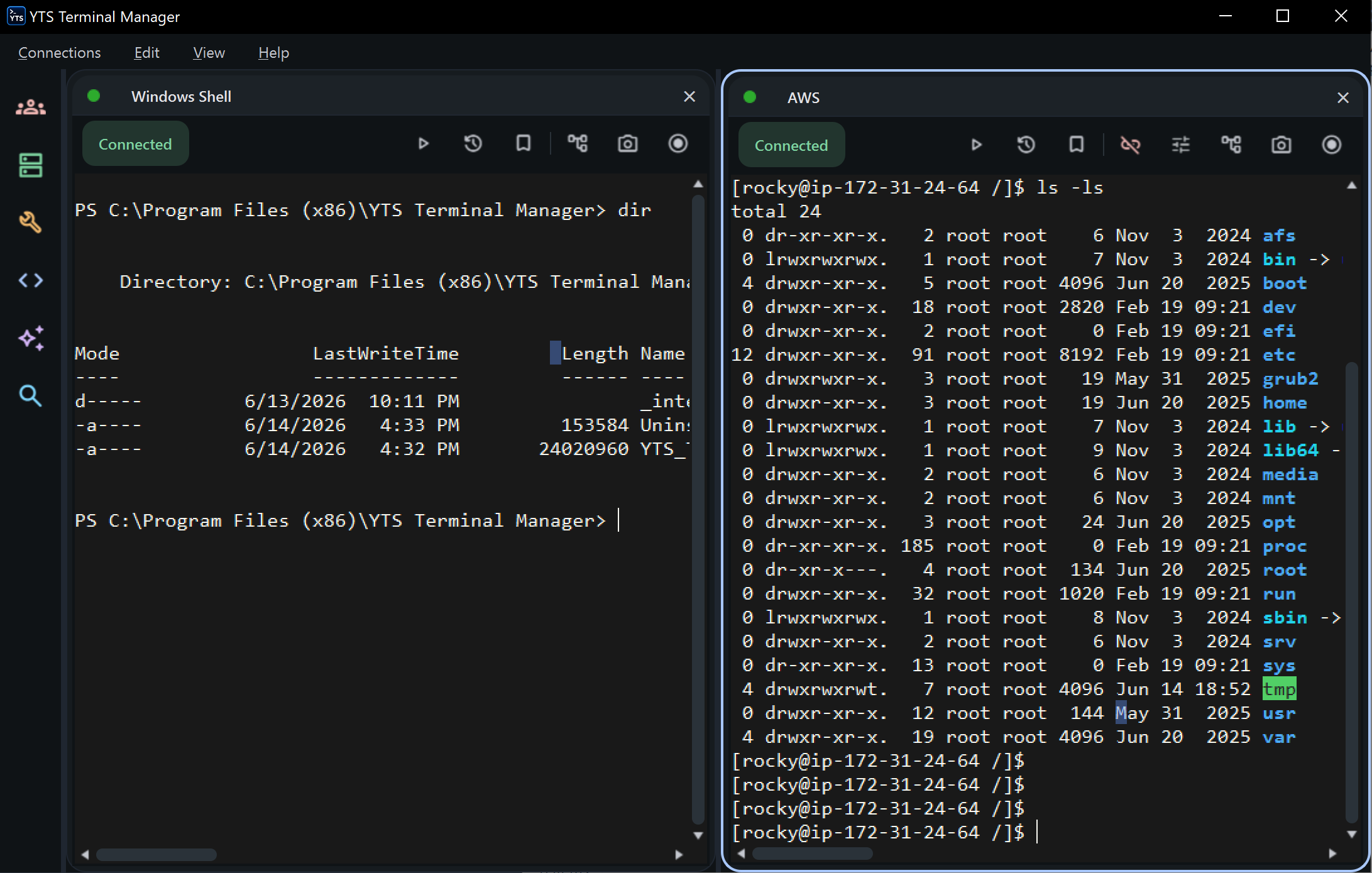Open the wrench tools sidebar icon
This screenshot has width=1372, height=873.
tap(30, 222)
